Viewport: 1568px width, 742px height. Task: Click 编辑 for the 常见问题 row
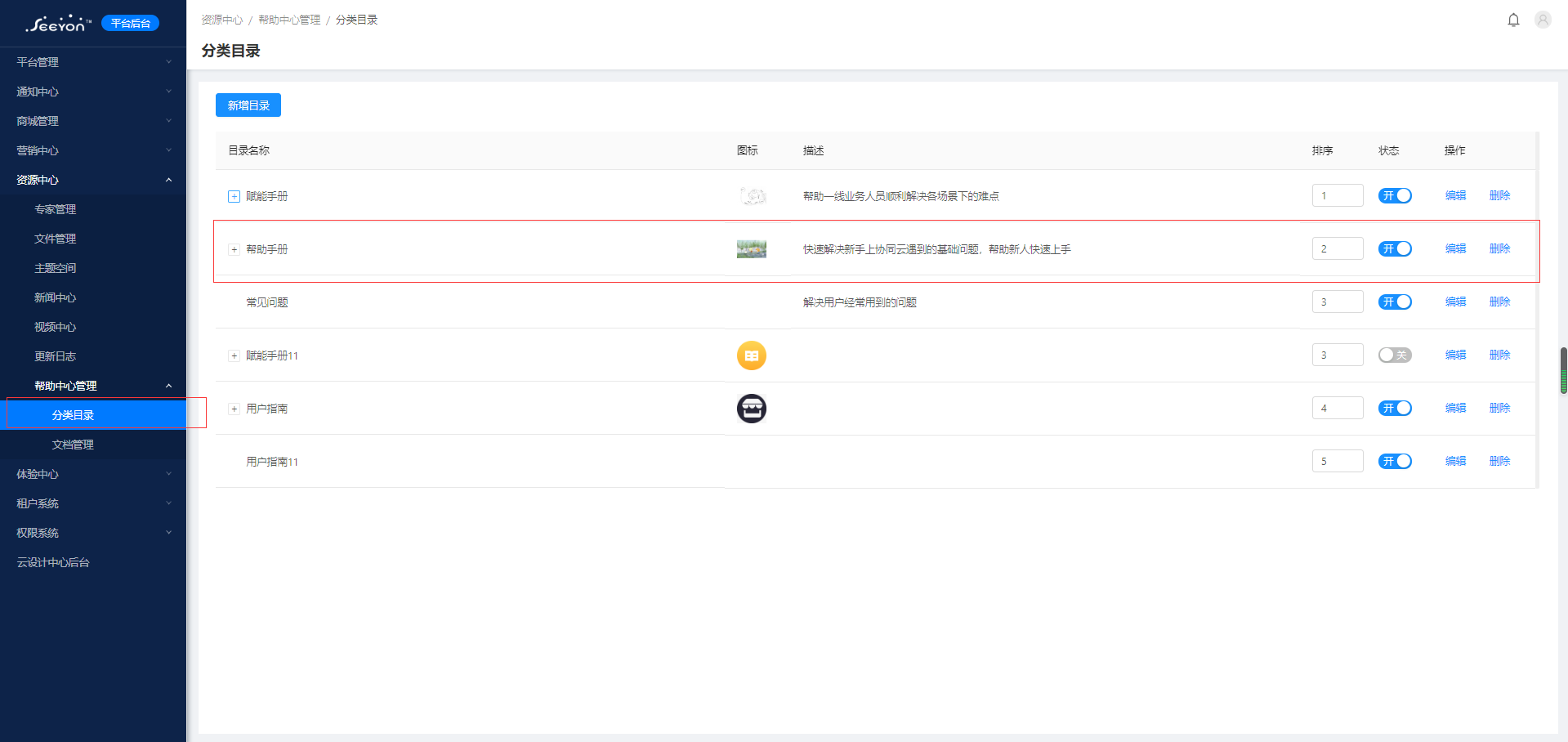point(1455,302)
